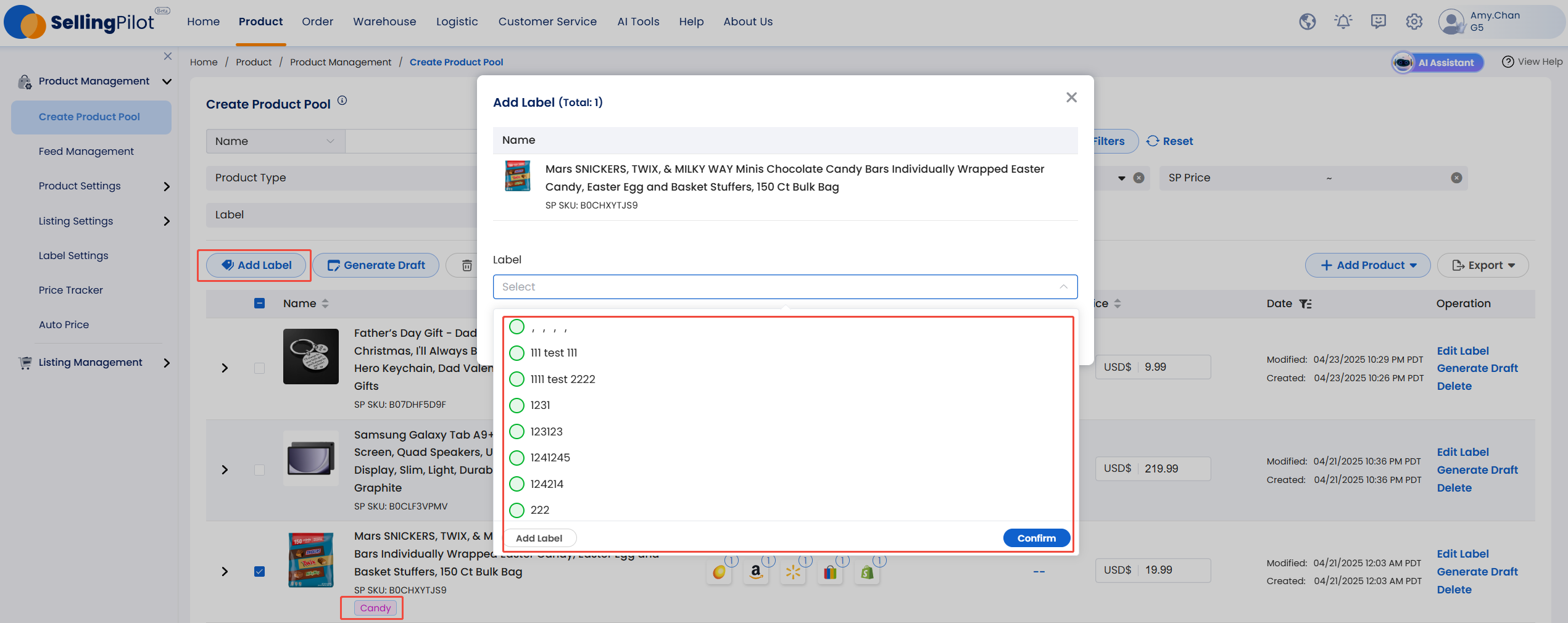Click the Date filter icon
The height and width of the screenshot is (623, 1568).
[x=1305, y=303]
